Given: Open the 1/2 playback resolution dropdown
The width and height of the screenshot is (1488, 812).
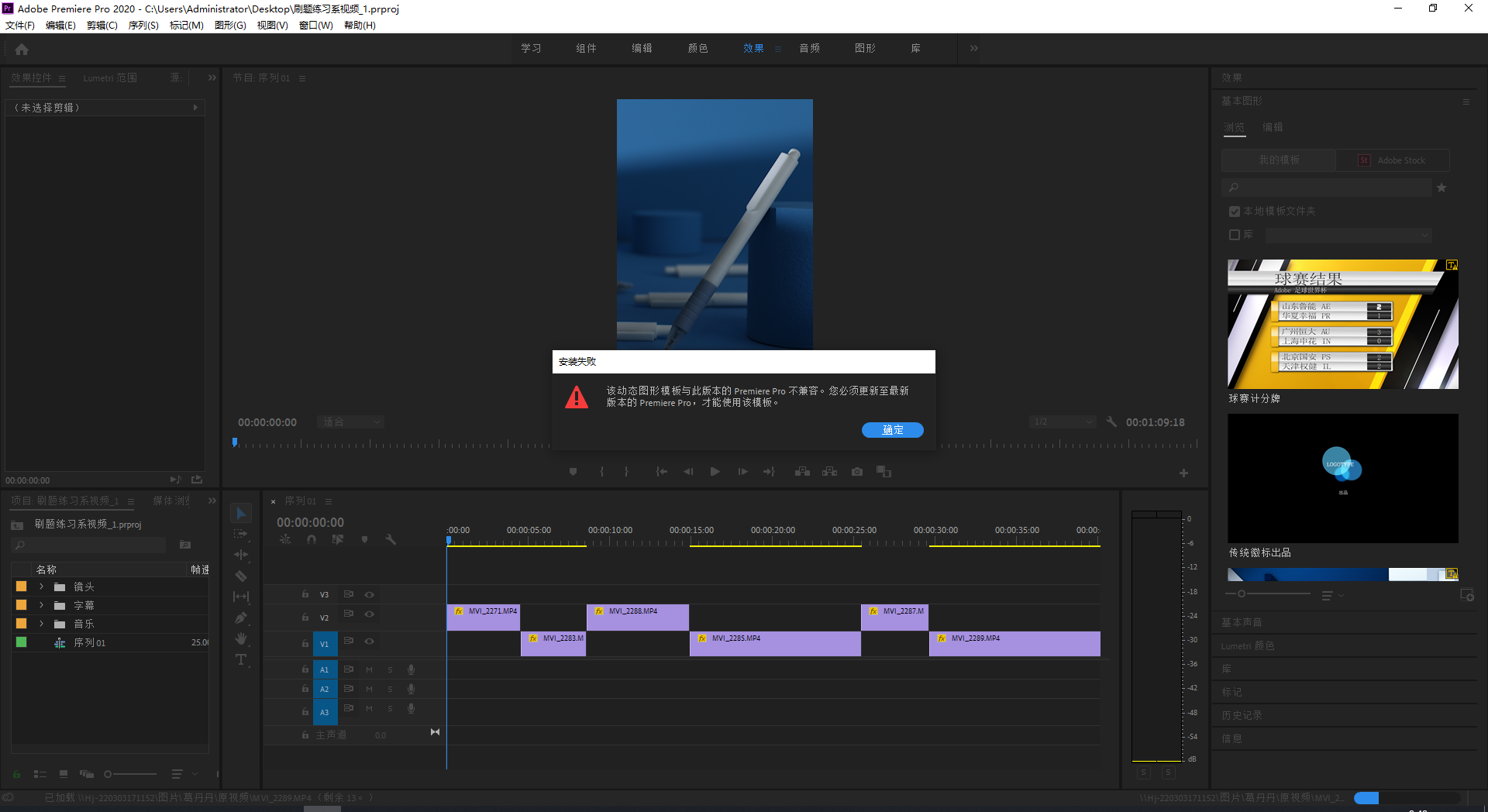Looking at the screenshot, I should coord(1062,422).
